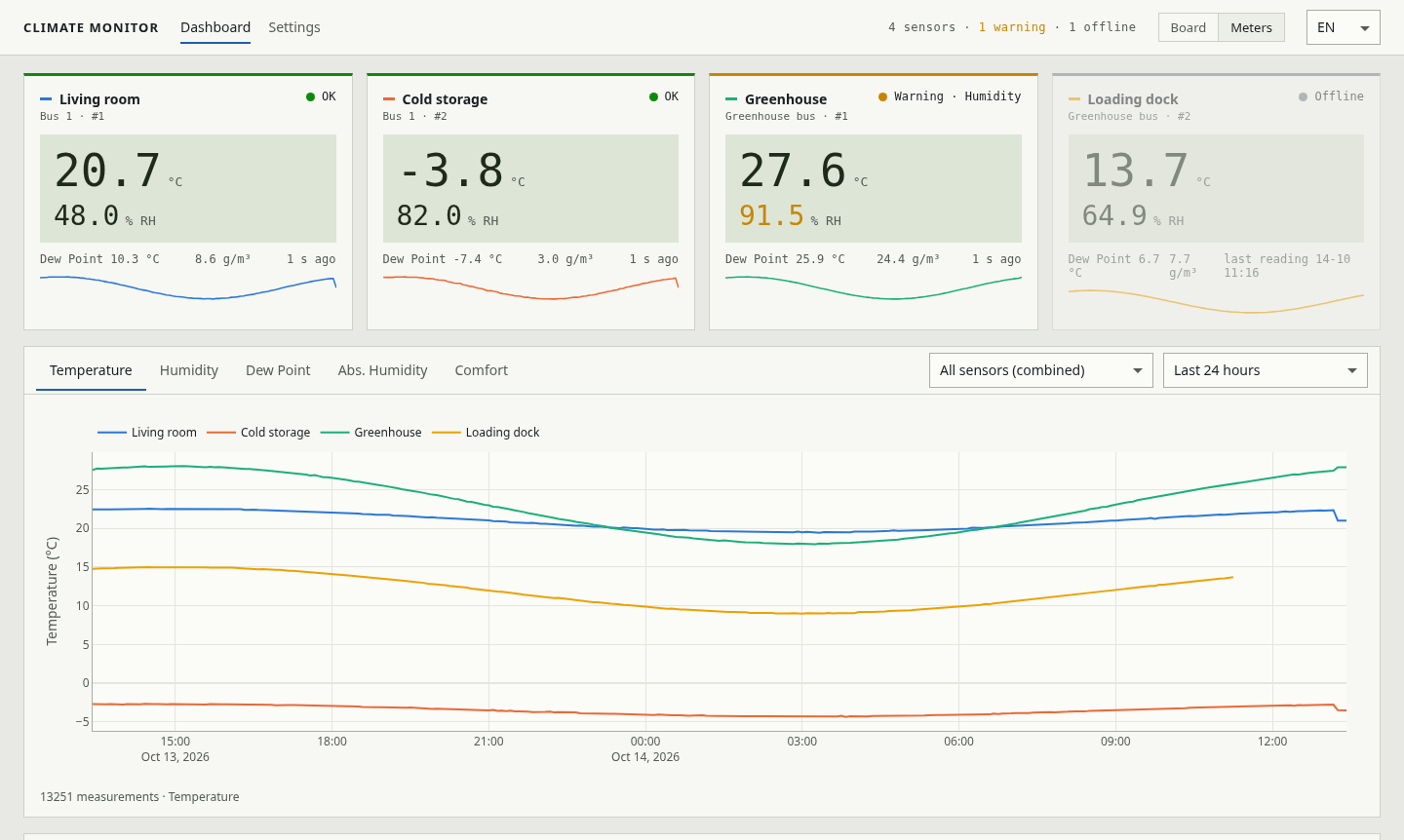Click the 'Warning · Humidity' status label
1404x840 pixels.
pos(957,96)
